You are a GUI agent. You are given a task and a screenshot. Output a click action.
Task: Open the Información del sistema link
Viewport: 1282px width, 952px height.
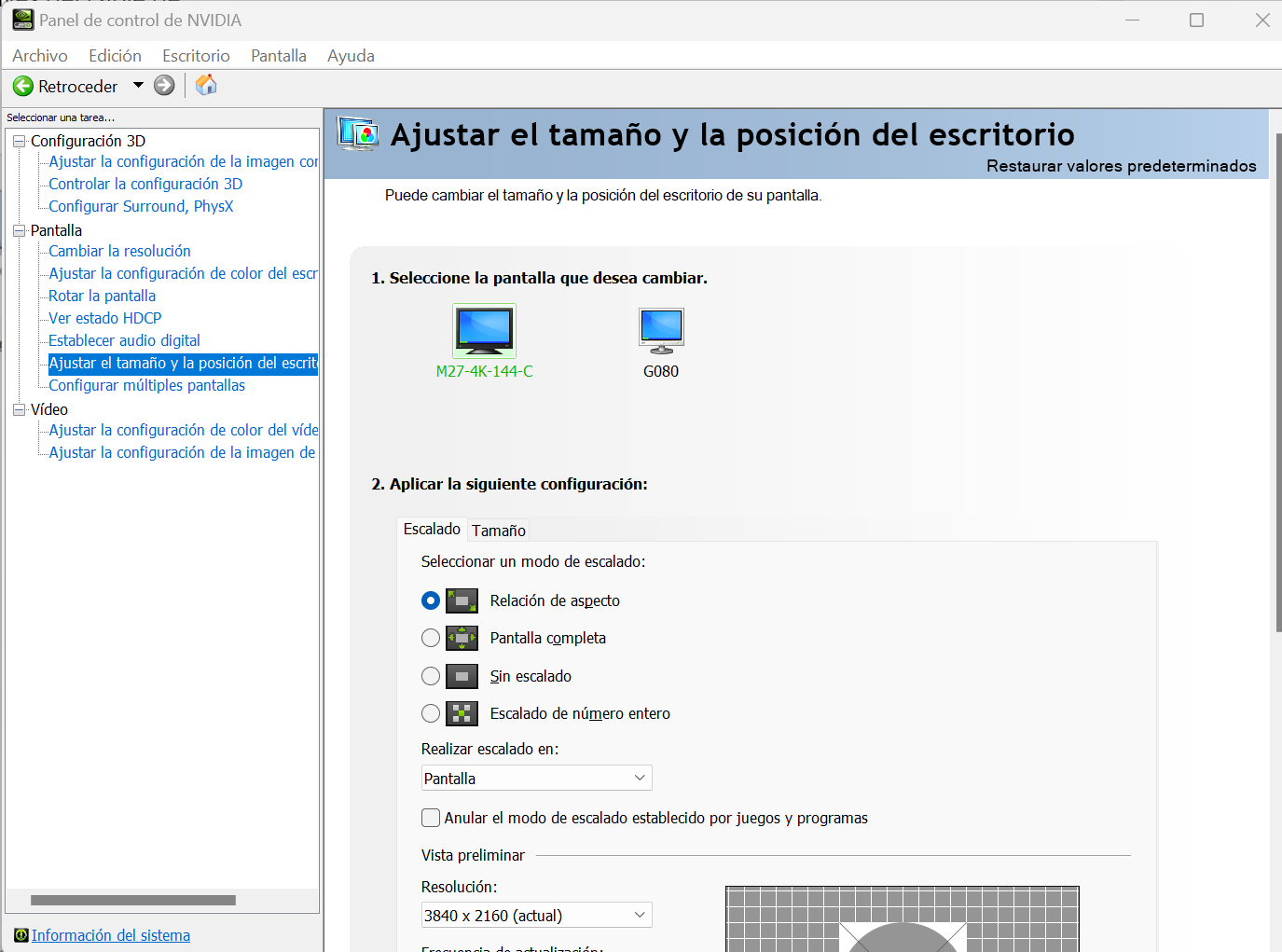[x=111, y=935]
